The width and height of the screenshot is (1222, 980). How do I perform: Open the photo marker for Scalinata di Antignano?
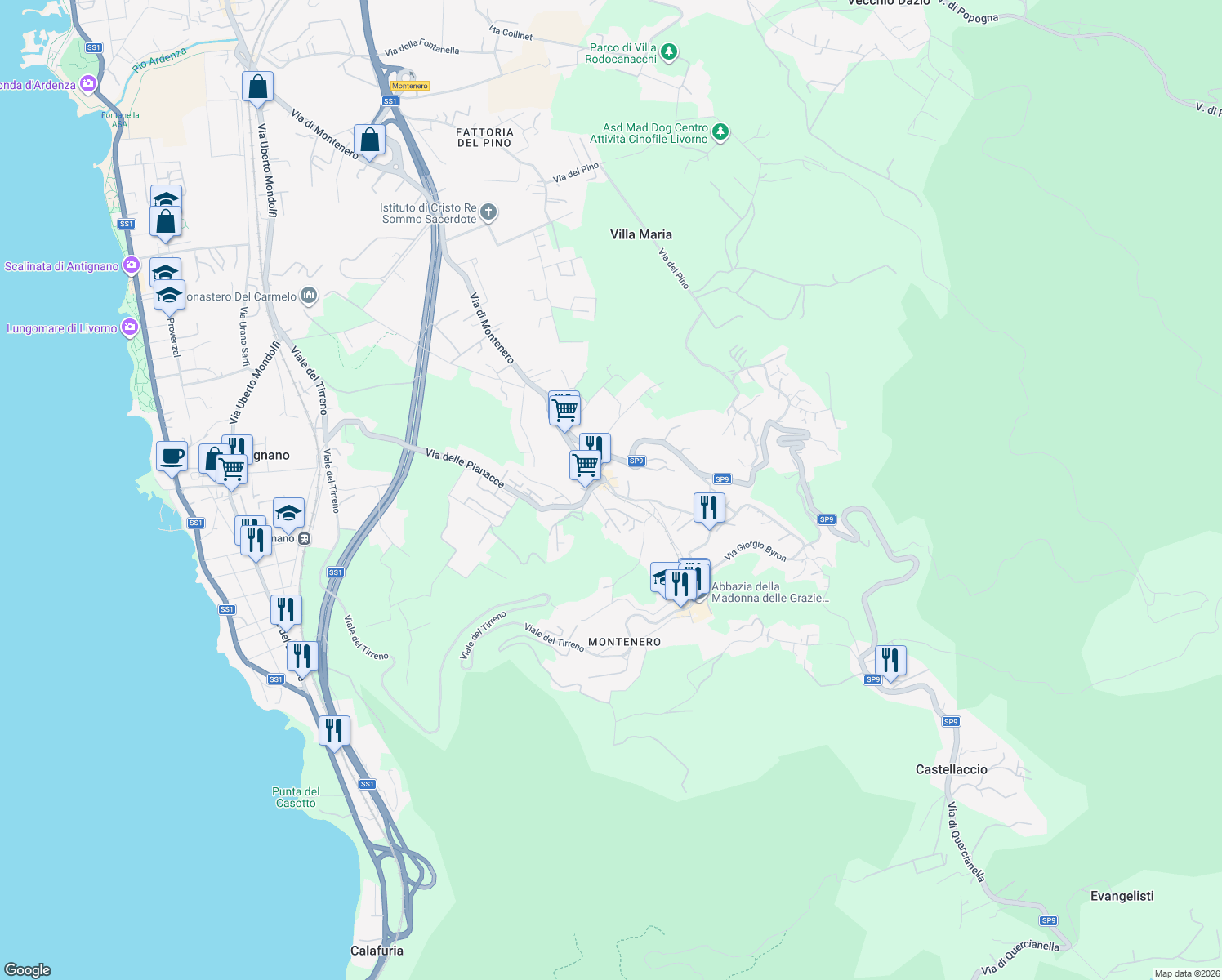[131, 265]
